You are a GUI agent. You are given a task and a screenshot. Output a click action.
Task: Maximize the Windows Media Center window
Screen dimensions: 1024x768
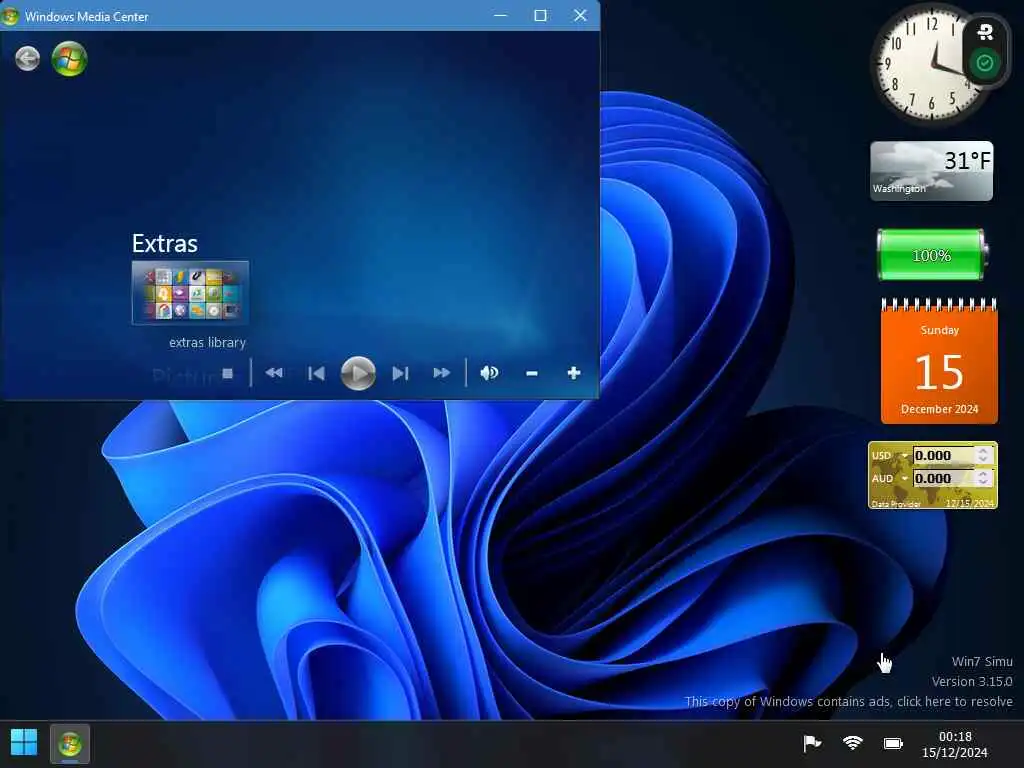coord(540,15)
